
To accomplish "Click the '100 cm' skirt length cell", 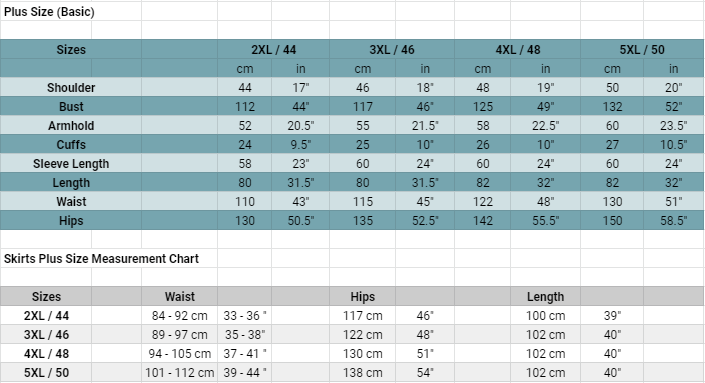I will click(x=545, y=316).
